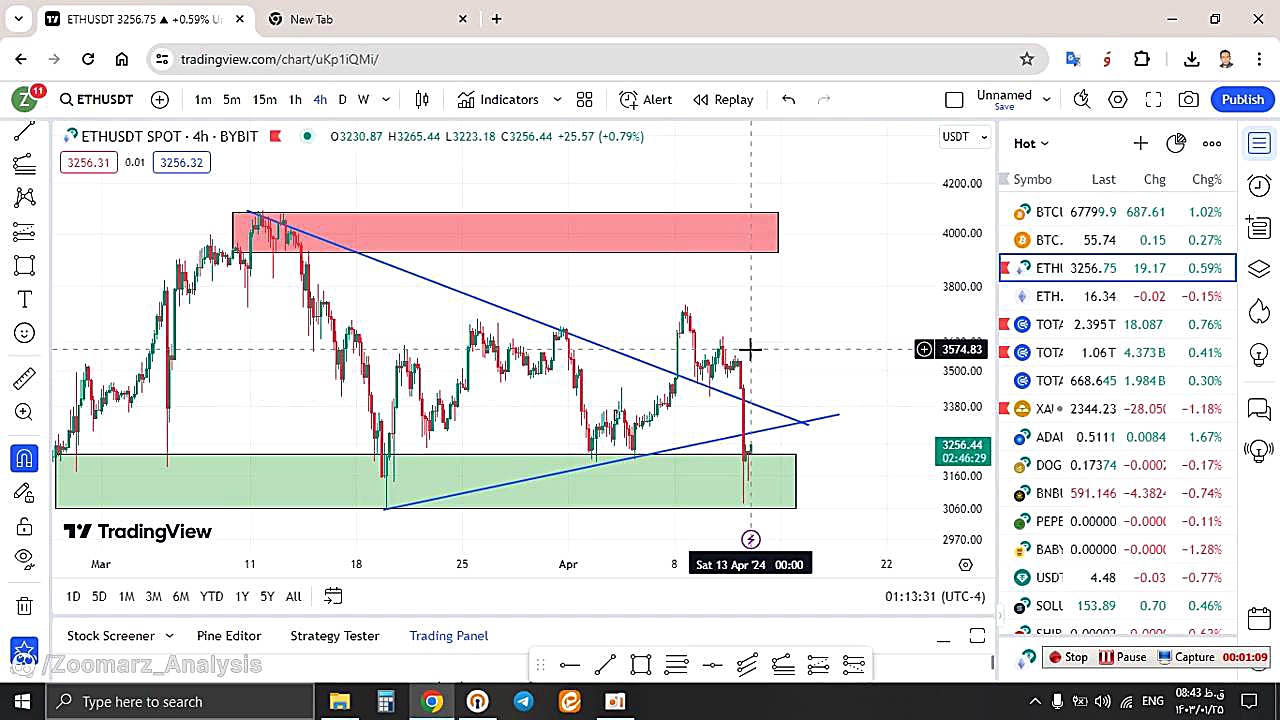The height and width of the screenshot is (720, 1280).
Task: Enter fullscreen mode
Action: (x=1153, y=99)
